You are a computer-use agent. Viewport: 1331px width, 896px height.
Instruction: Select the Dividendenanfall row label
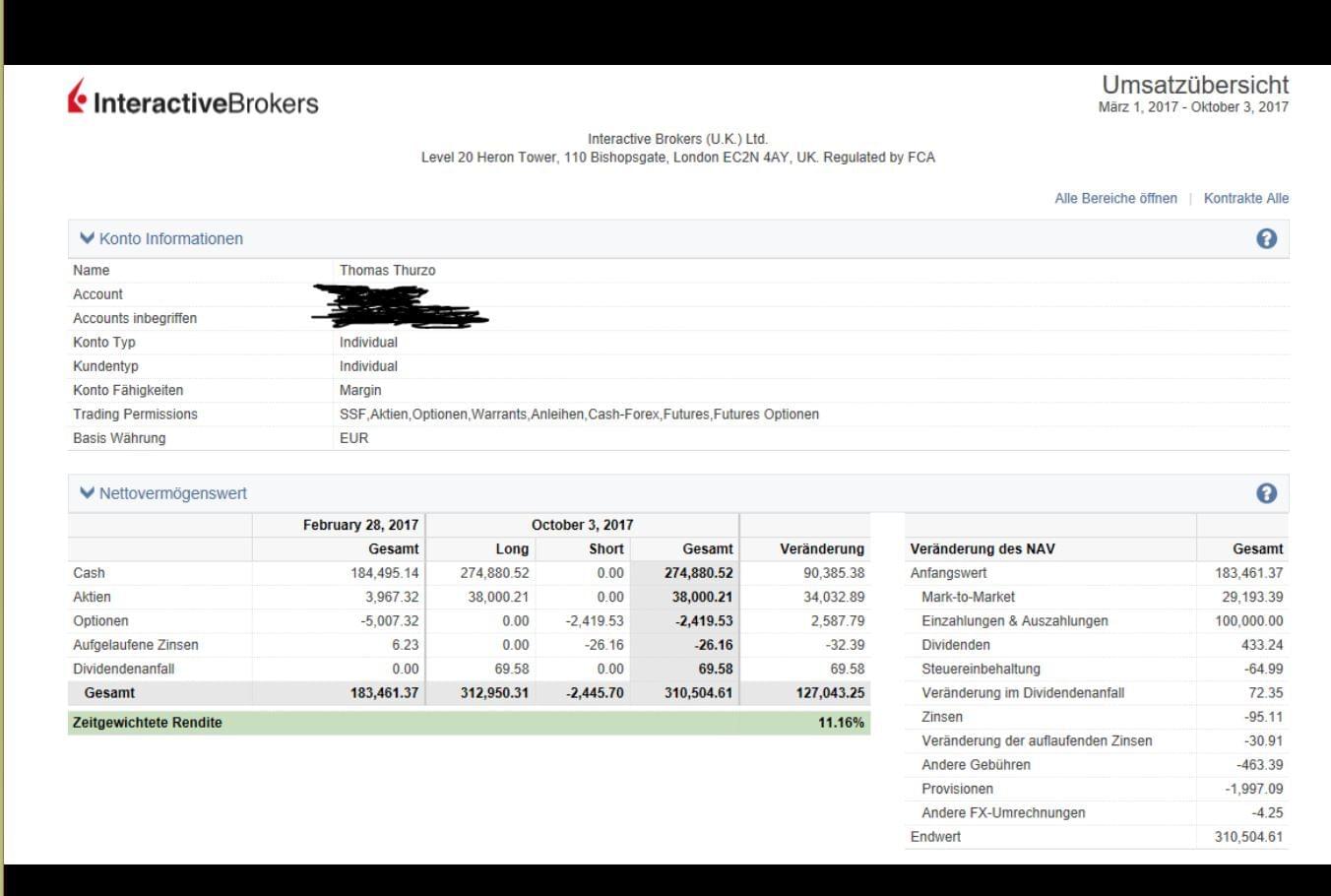pos(123,669)
